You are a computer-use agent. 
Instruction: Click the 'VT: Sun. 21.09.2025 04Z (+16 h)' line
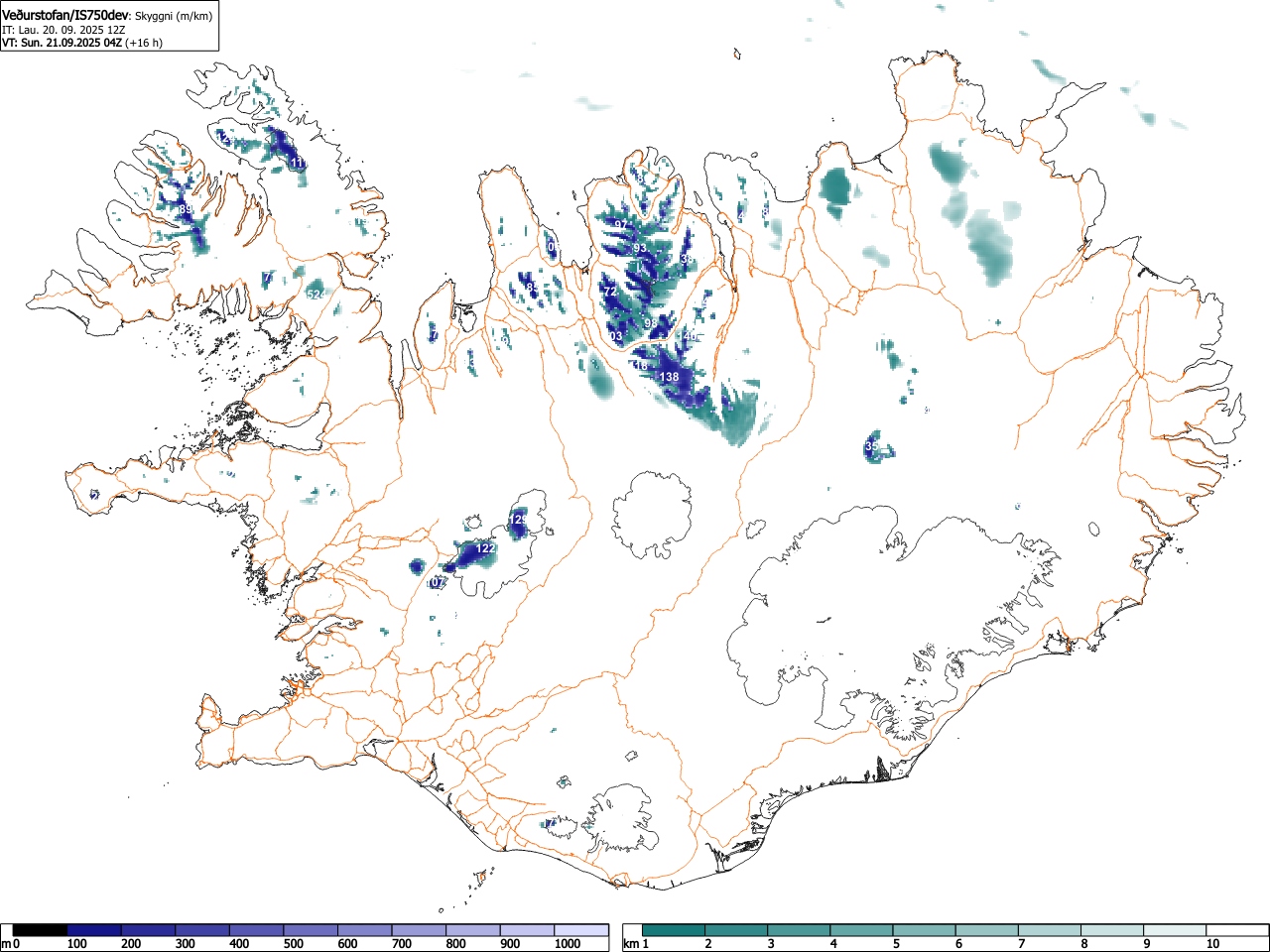[82, 43]
